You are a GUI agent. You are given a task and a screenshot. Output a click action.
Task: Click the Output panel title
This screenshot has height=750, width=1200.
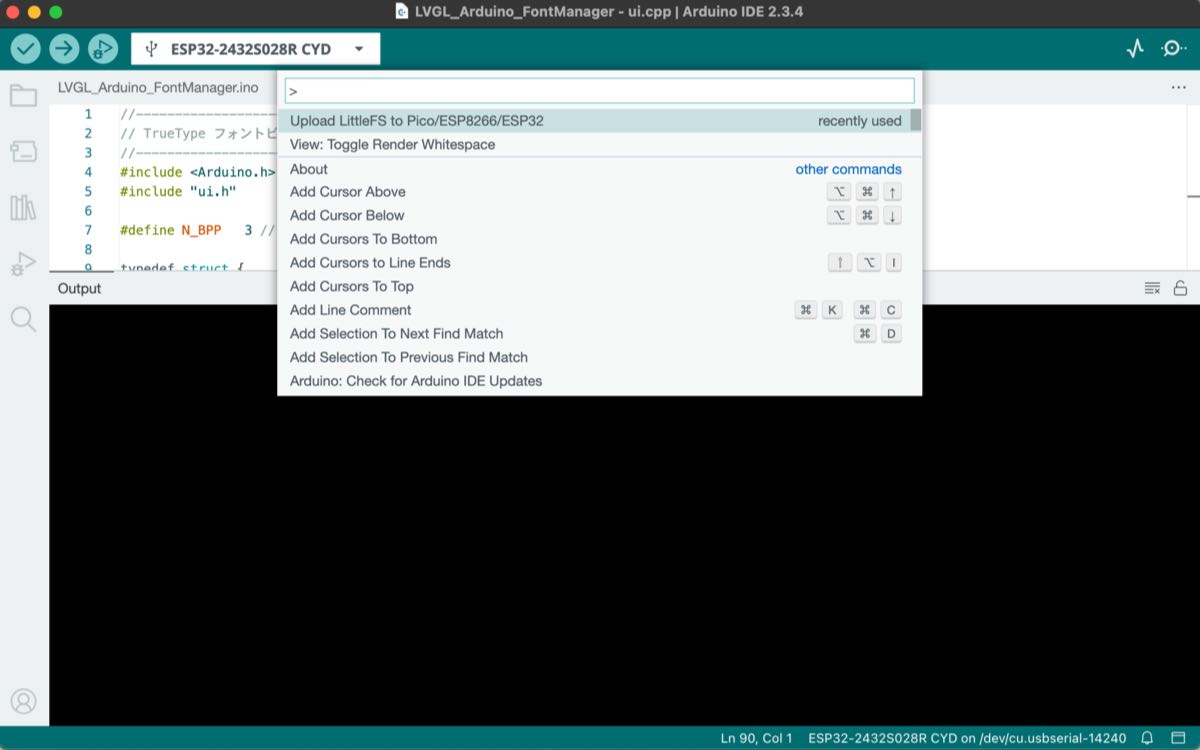[x=79, y=288]
